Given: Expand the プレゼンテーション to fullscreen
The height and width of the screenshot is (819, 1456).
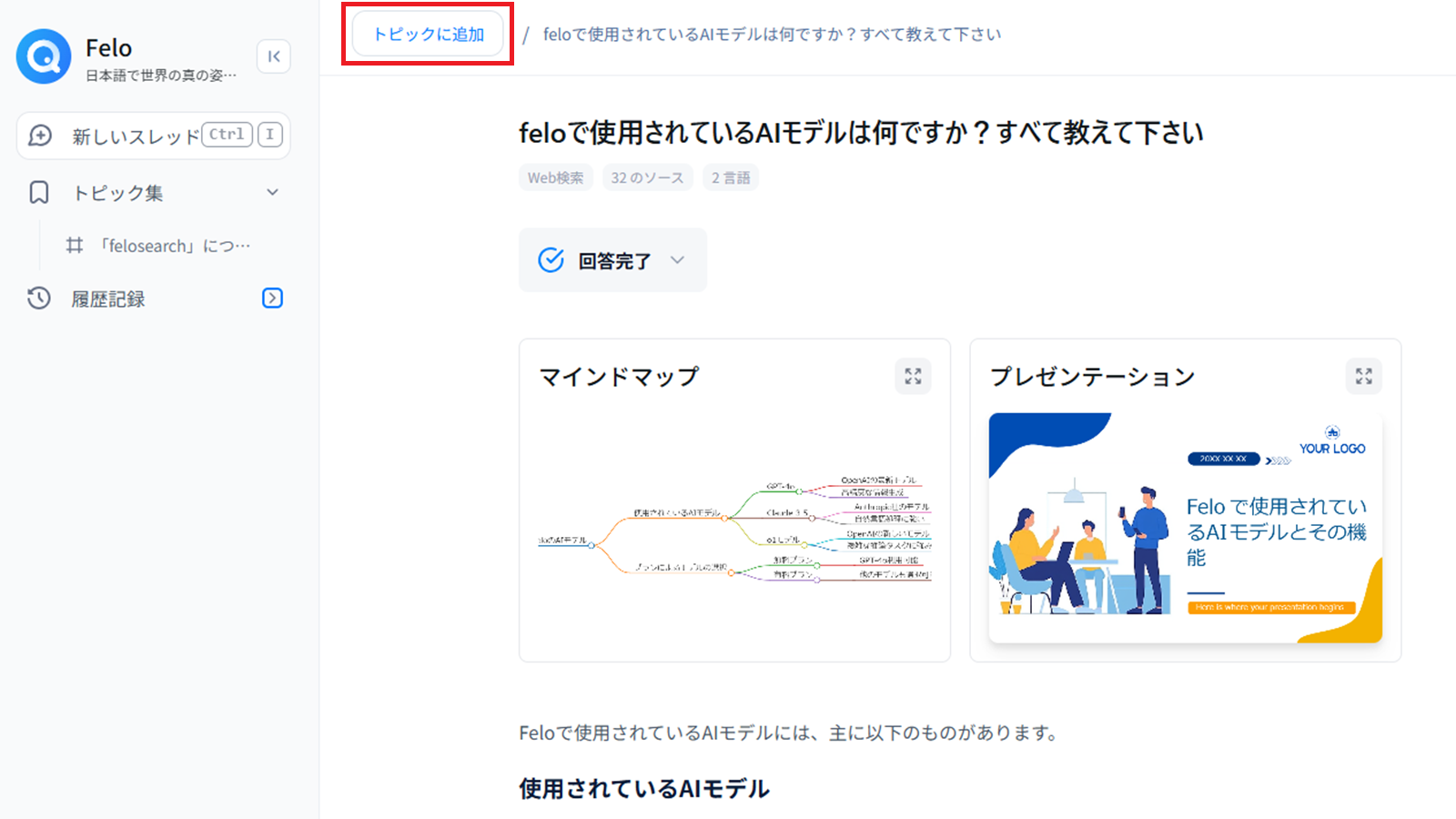Looking at the screenshot, I should 1363,376.
